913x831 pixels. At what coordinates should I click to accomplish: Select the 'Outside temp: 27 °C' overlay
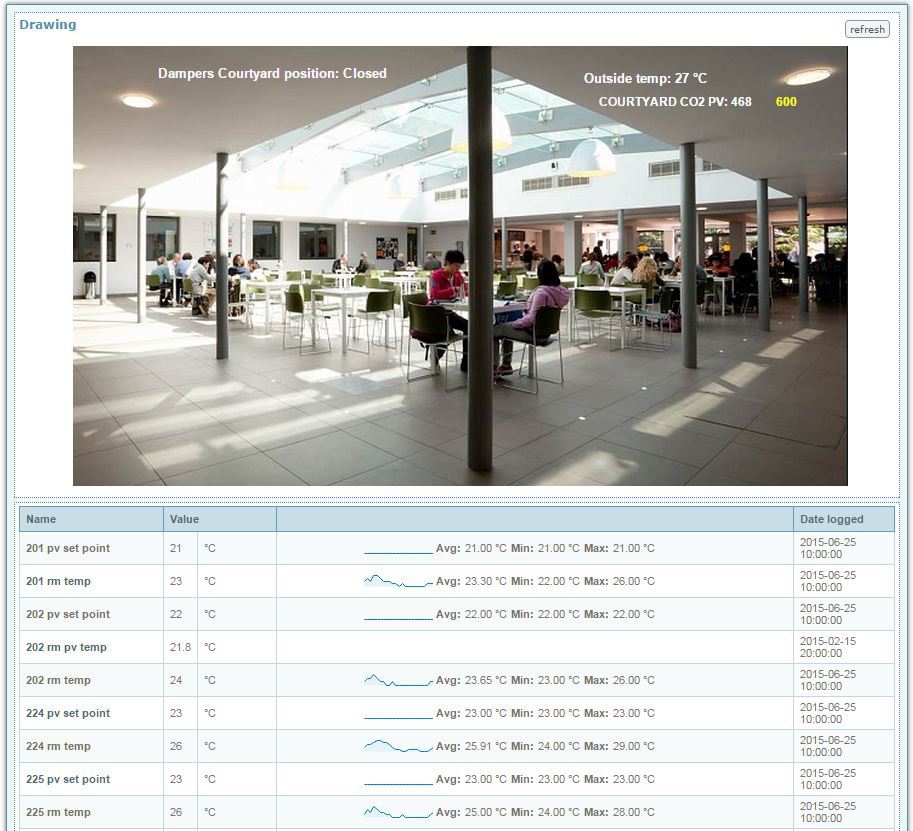pos(645,78)
